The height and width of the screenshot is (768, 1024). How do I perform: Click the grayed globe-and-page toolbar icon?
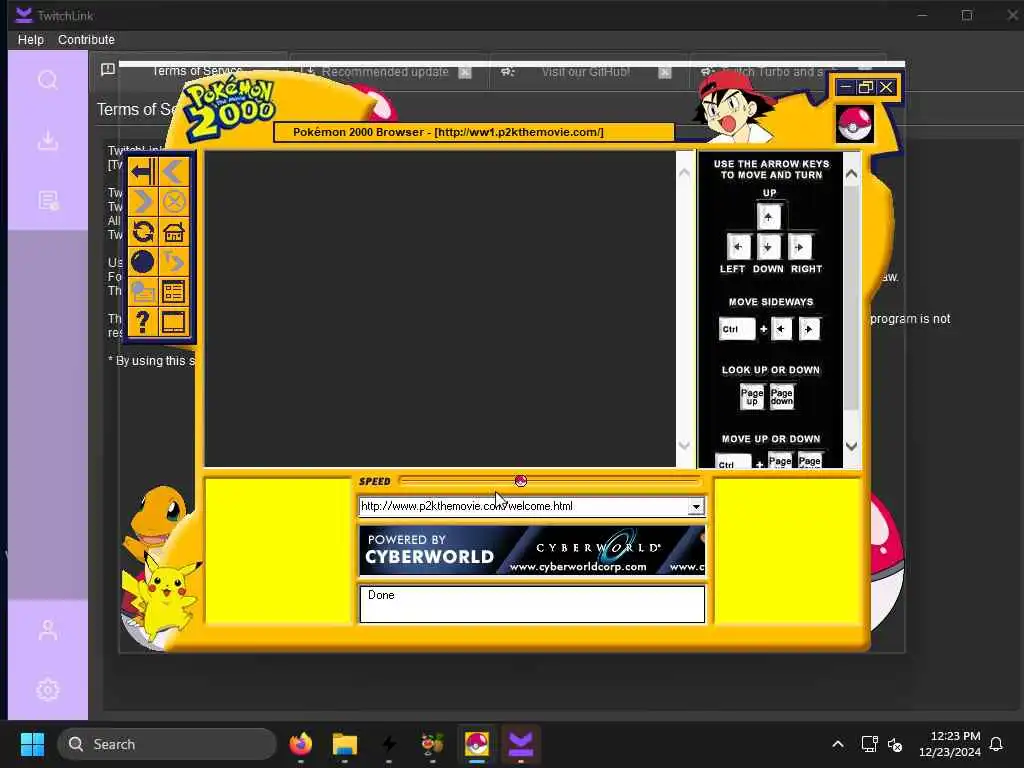(142, 292)
